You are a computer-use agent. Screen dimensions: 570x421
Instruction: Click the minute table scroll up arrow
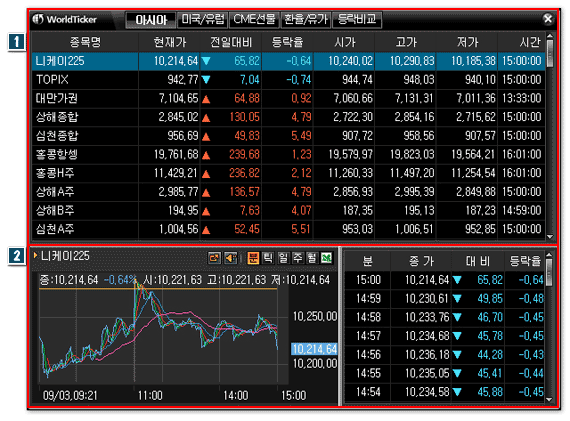(x=549, y=255)
